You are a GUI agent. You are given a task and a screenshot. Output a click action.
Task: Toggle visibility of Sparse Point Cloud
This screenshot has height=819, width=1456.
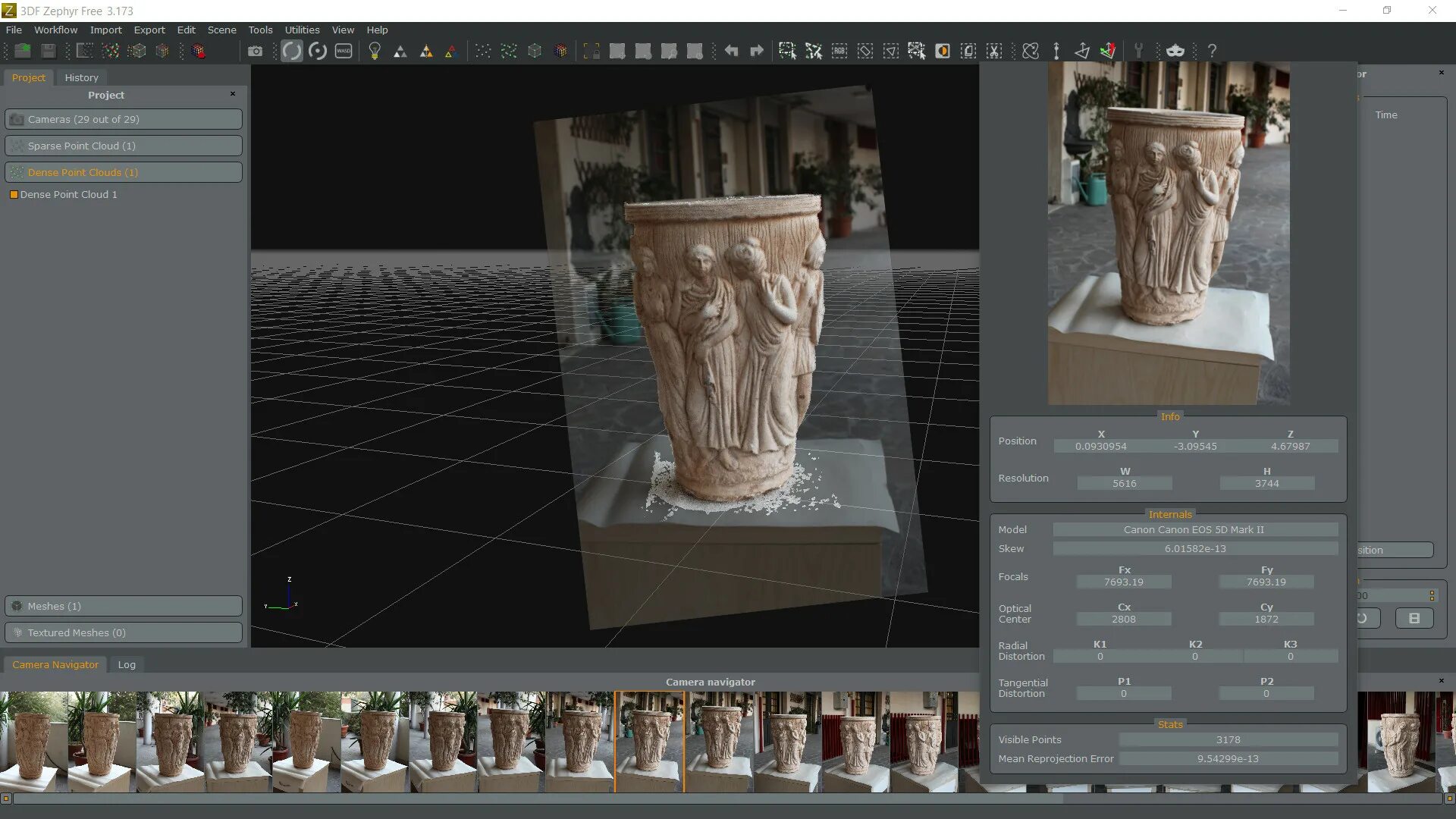pos(17,145)
